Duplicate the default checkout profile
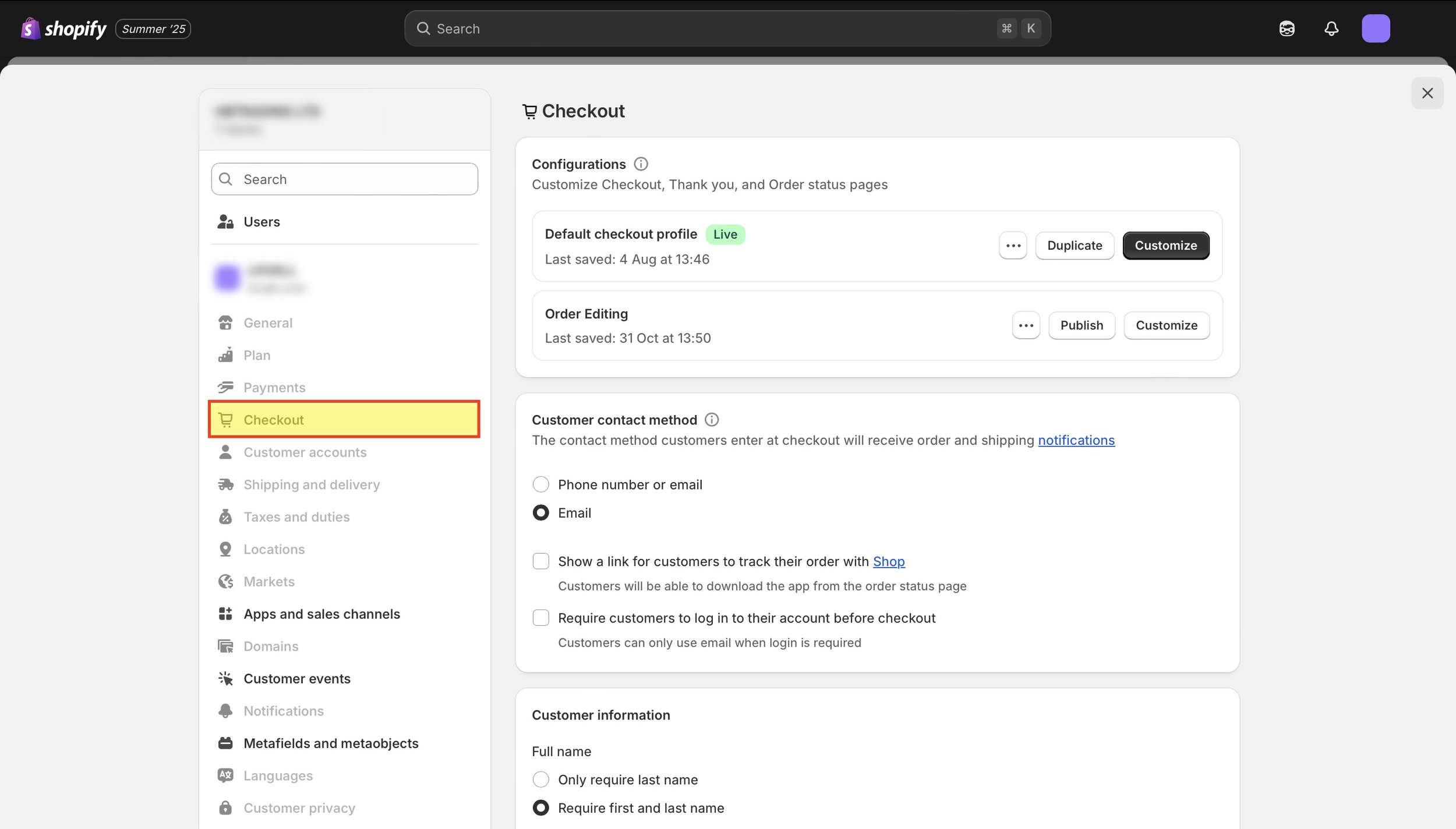The image size is (1456, 829). click(1075, 246)
